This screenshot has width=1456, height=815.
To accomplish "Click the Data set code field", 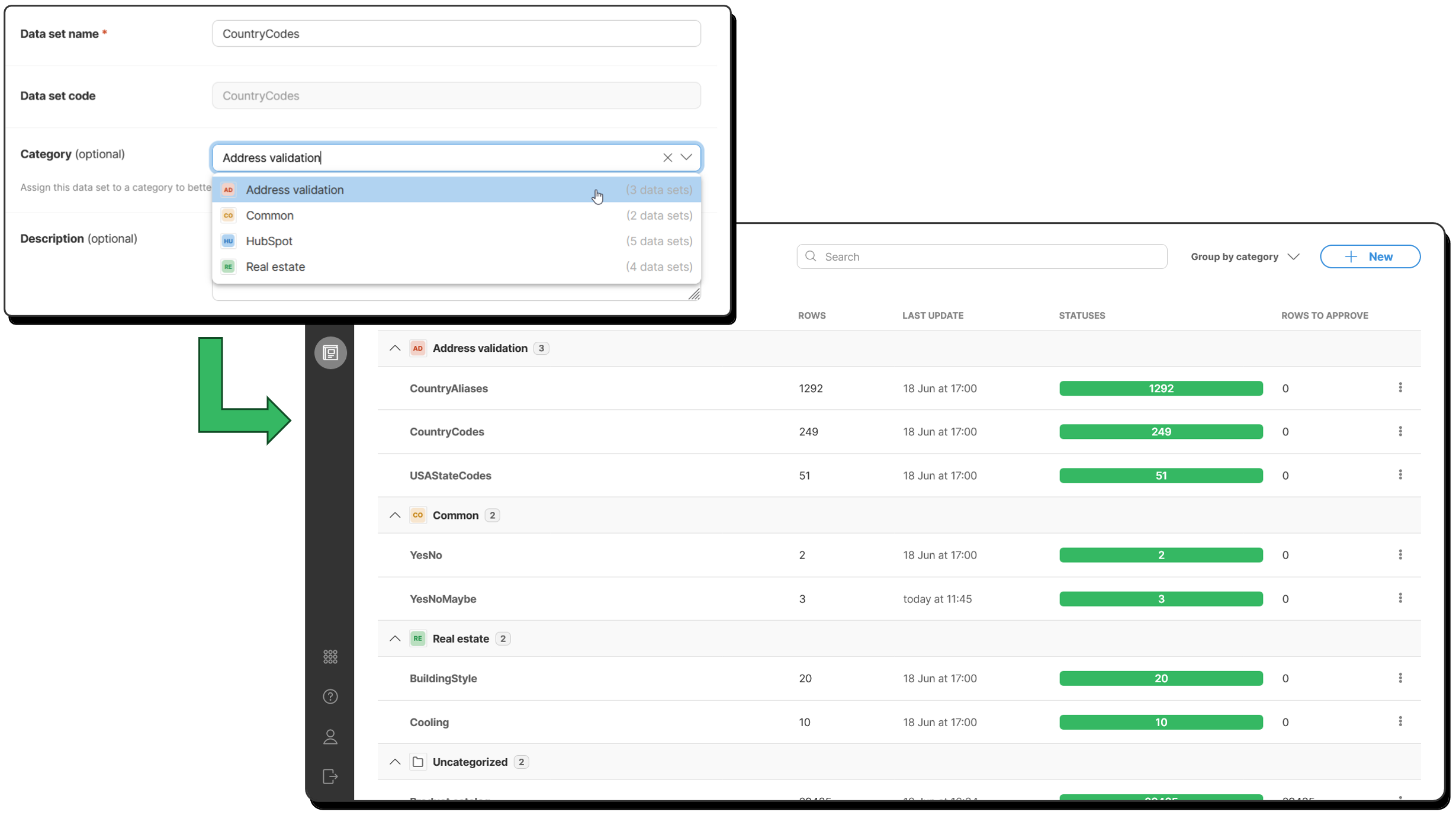I will coord(457,95).
